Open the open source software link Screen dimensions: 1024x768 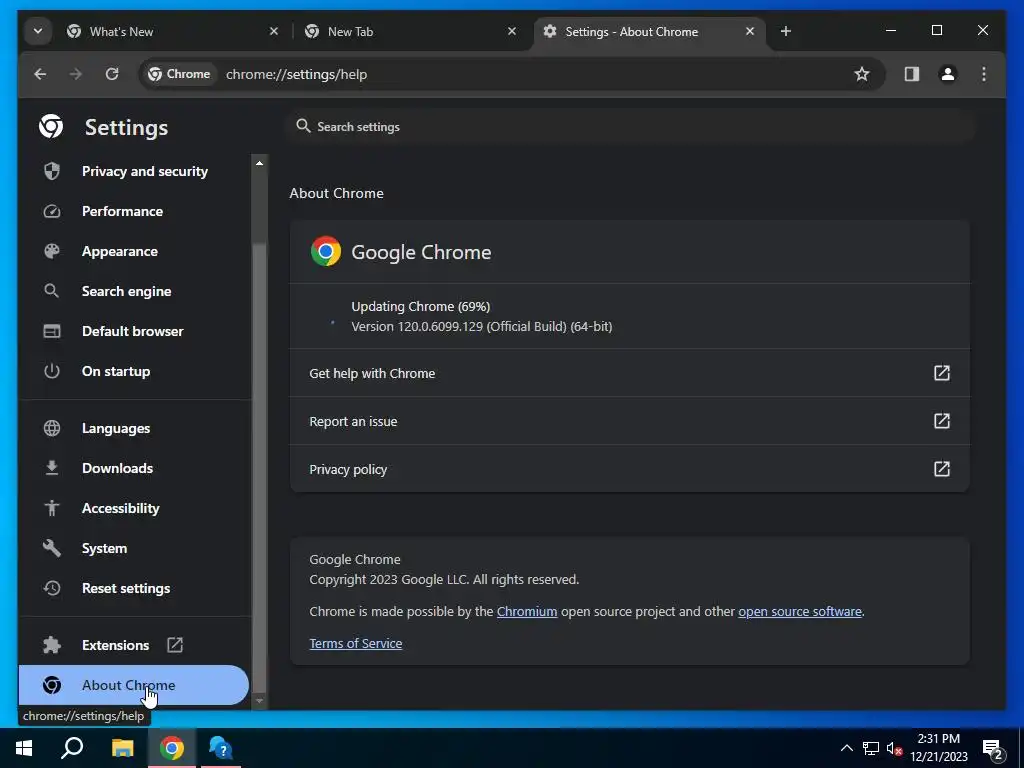pos(800,612)
